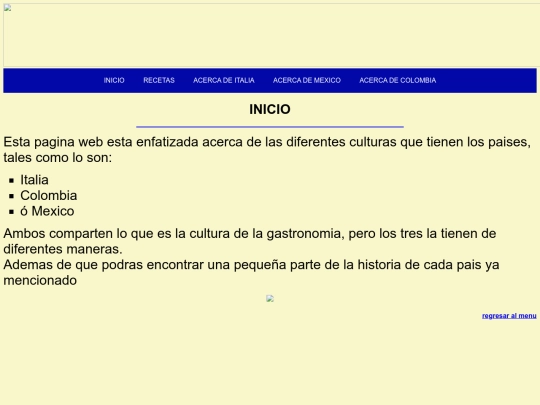Click paragraph starting 'Esta pagina web'
The width and height of the screenshot is (540, 405).
click(267, 149)
